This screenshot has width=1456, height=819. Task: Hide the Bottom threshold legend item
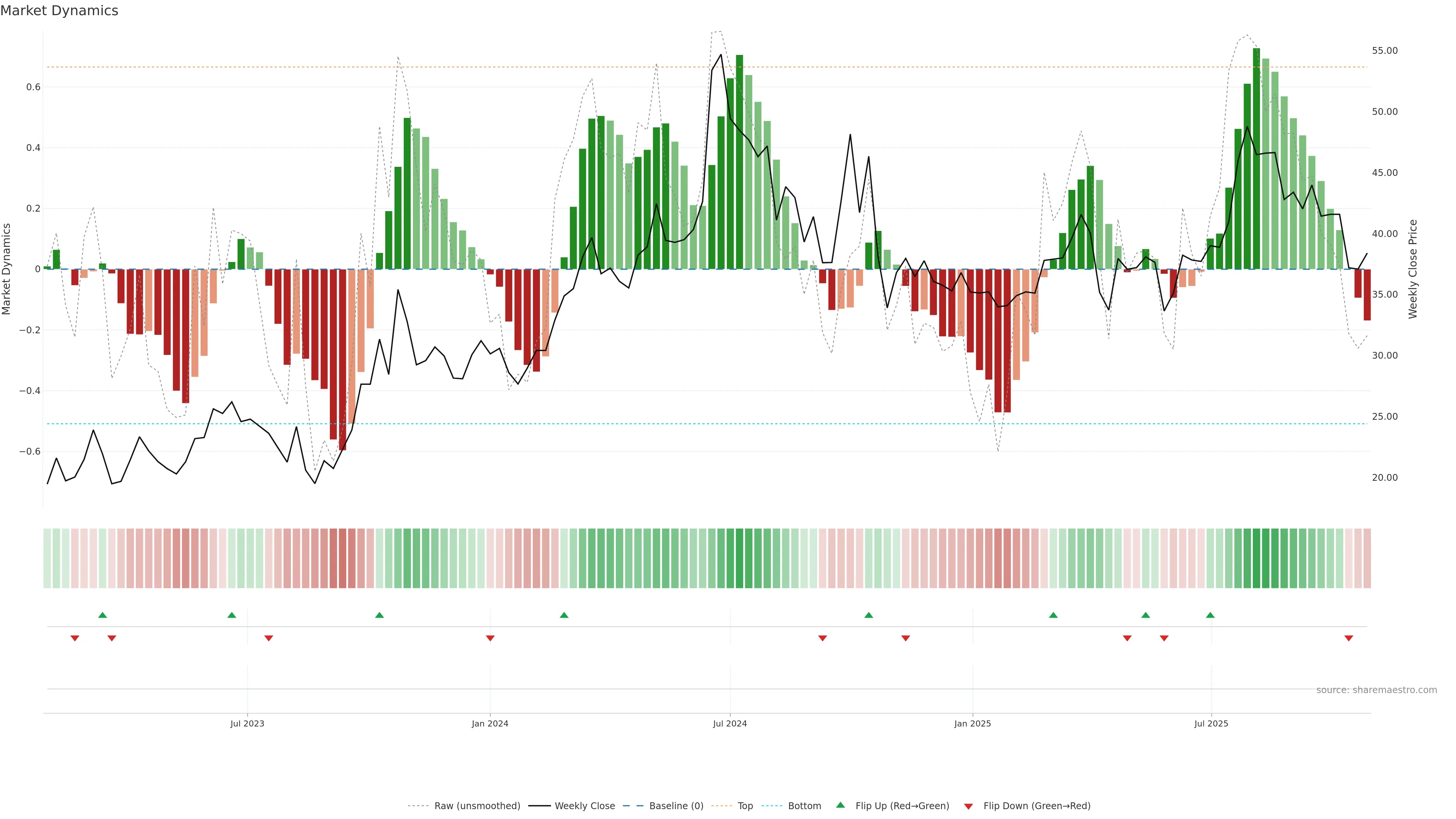(804, 806)
